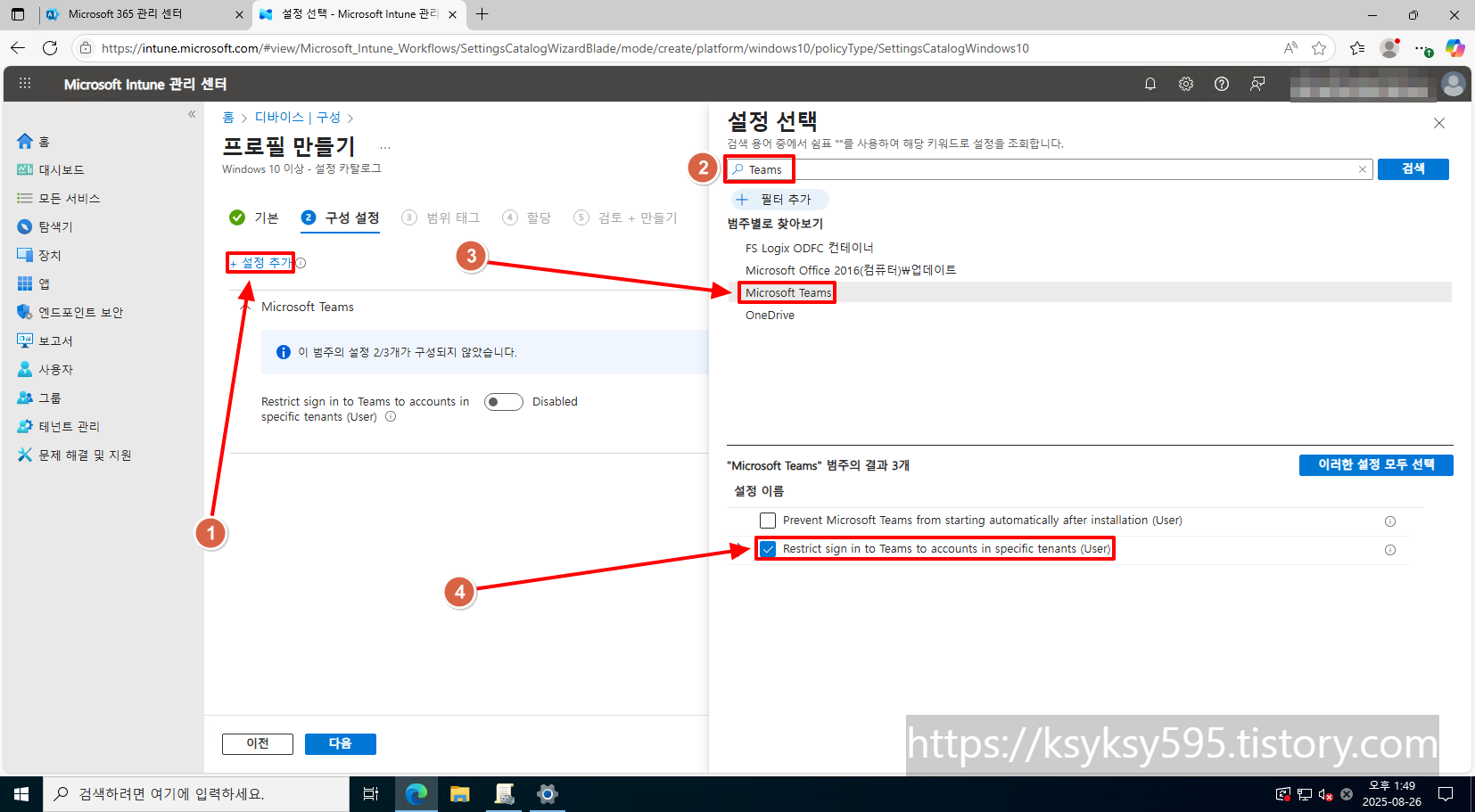Switch to the Microsoft 365 관리 센터 tab
Viewport: 1475px width, 812px height.
point(143,14)
